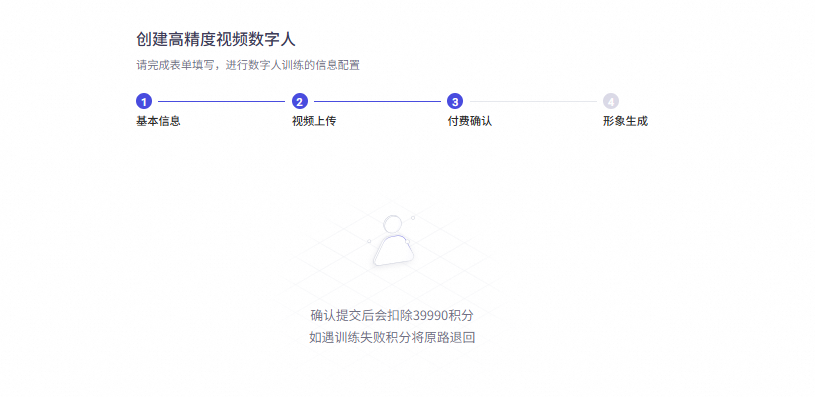
Task: Click step 3 circle for 付费确认
Action: coord(455,101)
